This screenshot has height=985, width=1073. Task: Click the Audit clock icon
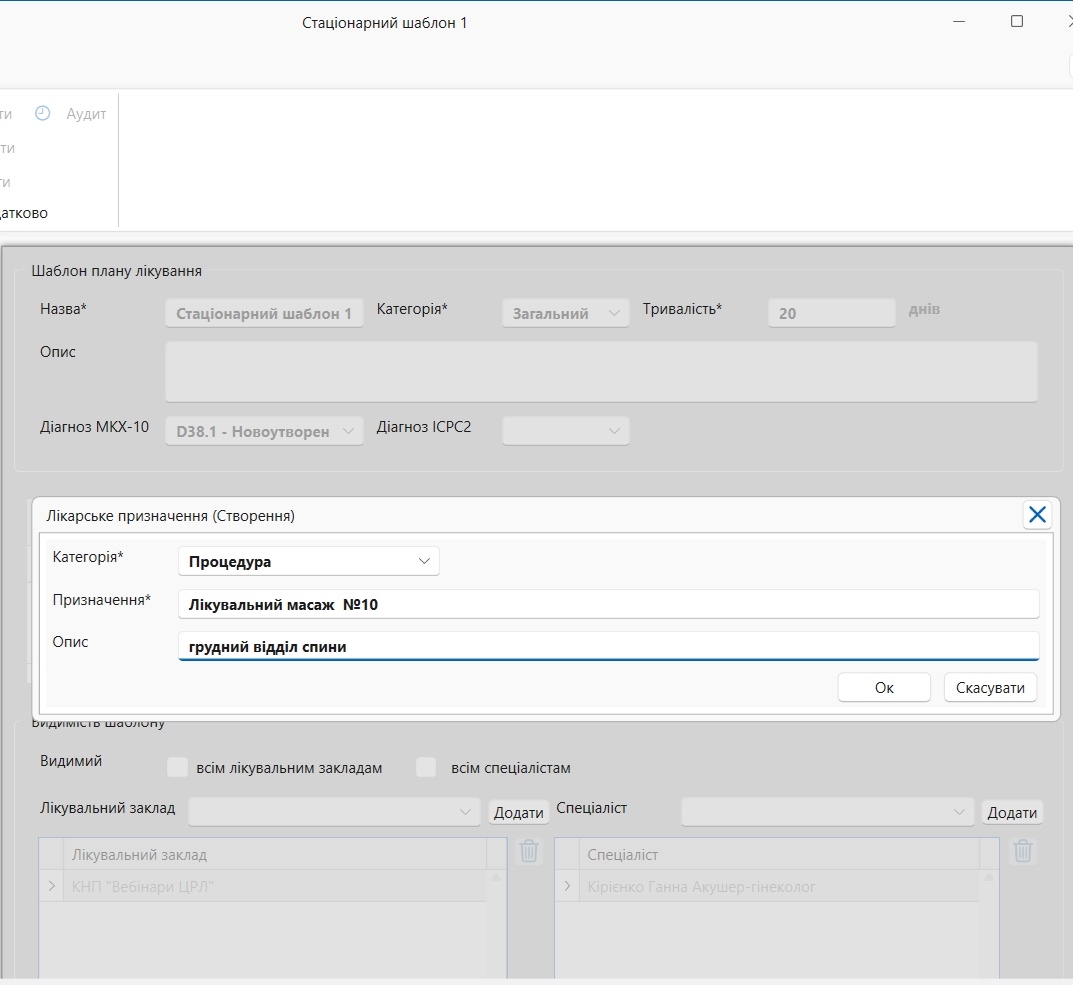pos(42,113)
